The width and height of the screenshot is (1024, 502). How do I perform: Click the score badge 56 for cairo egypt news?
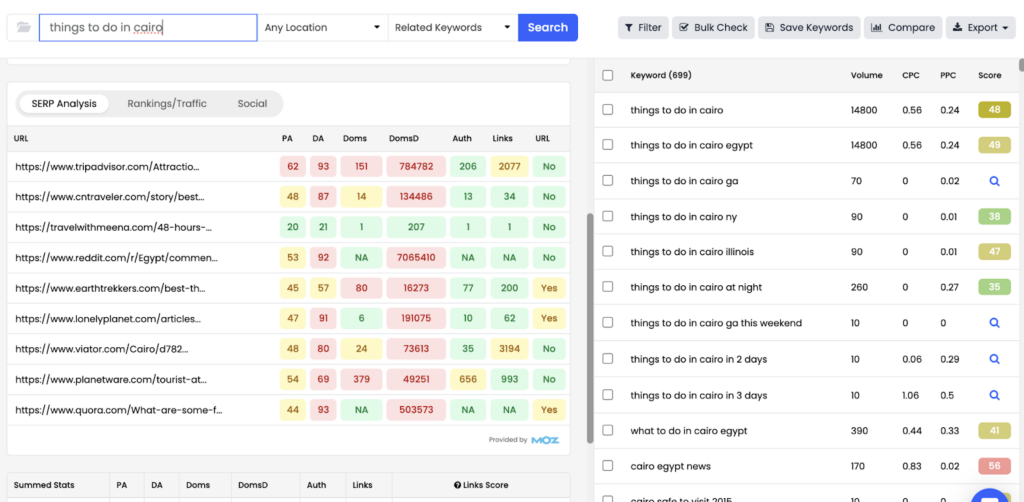(995, 466)
